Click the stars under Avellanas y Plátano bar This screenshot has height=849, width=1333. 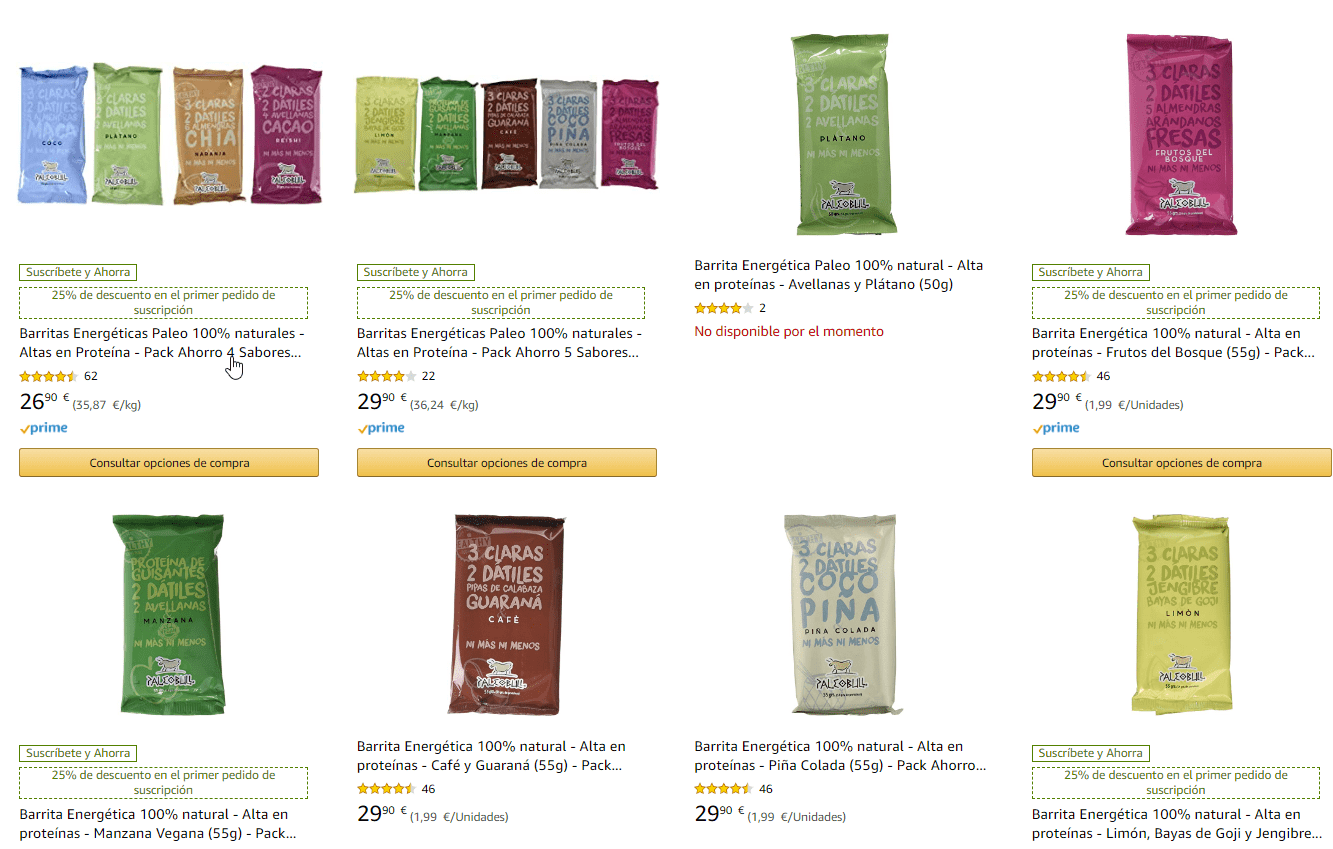click(x=723, y=309)
